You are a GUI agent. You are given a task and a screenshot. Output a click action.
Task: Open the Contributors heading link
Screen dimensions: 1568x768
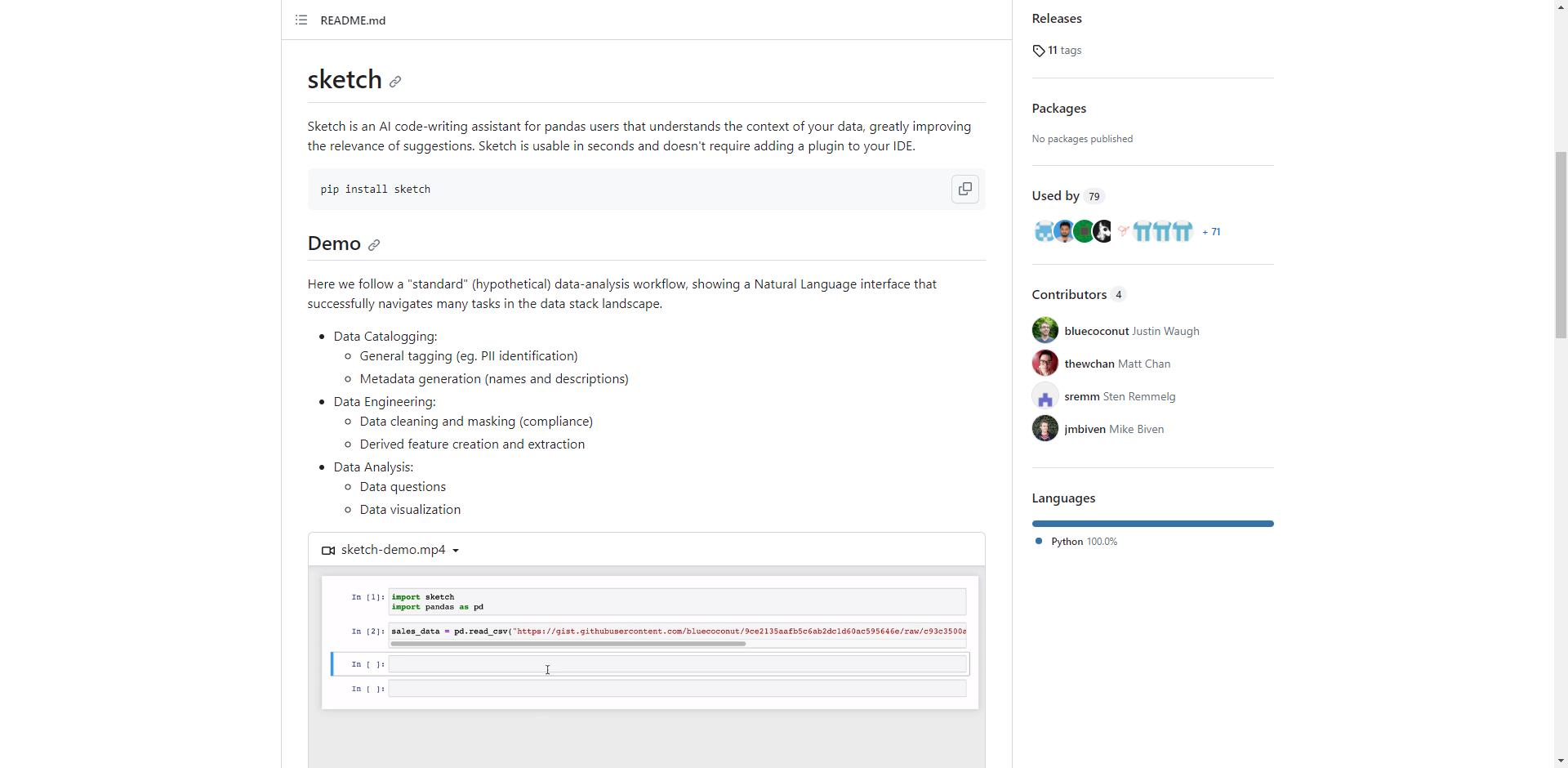click(1069, 294)
